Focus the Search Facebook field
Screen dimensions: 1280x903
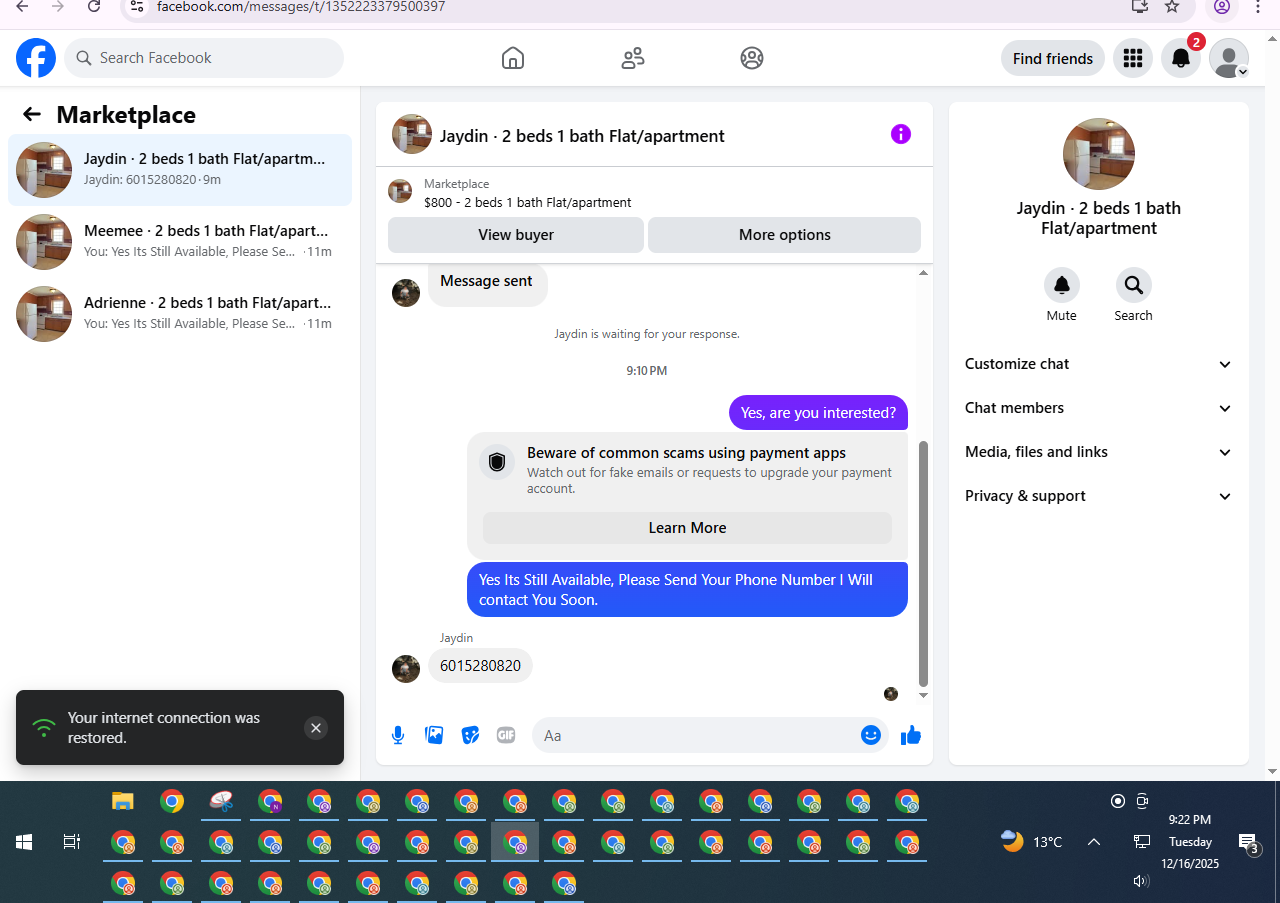point(204,58)
